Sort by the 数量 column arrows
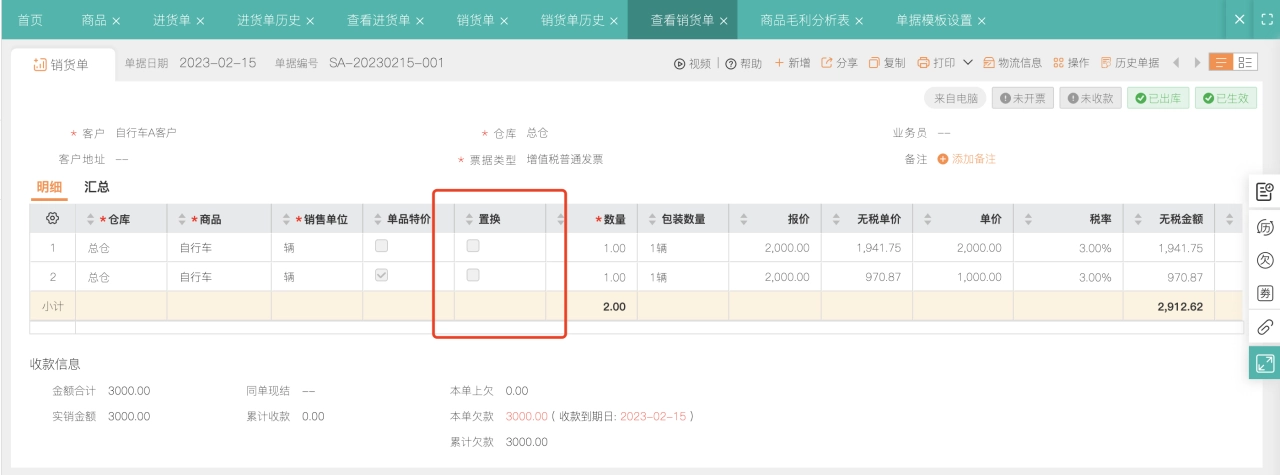Viewport: 1280px width, 475px height. click(561, 219)
